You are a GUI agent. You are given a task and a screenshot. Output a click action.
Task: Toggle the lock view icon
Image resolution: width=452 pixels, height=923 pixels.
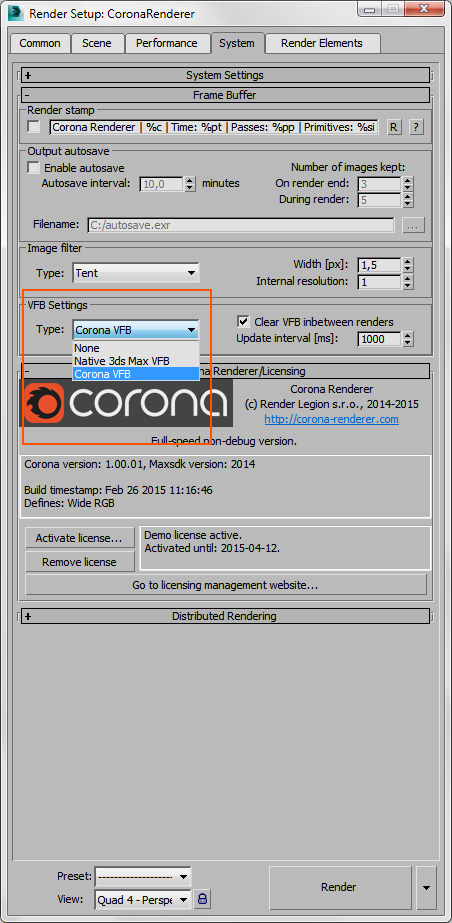click(202, 899)
